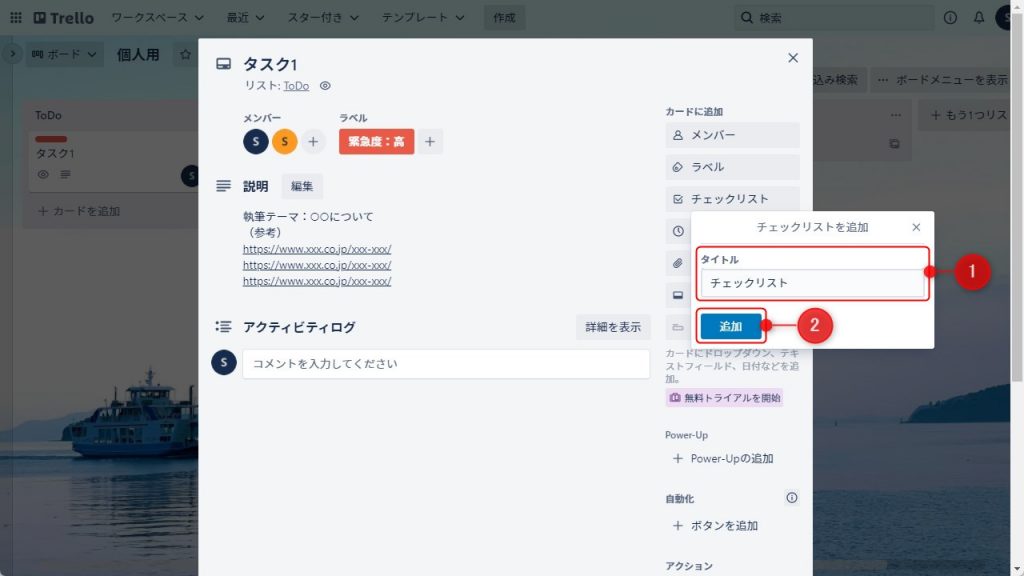Click the blue 追加 button
This screenshot has height=576, width=1024.
pyautogui.click(x=731, y=326)
